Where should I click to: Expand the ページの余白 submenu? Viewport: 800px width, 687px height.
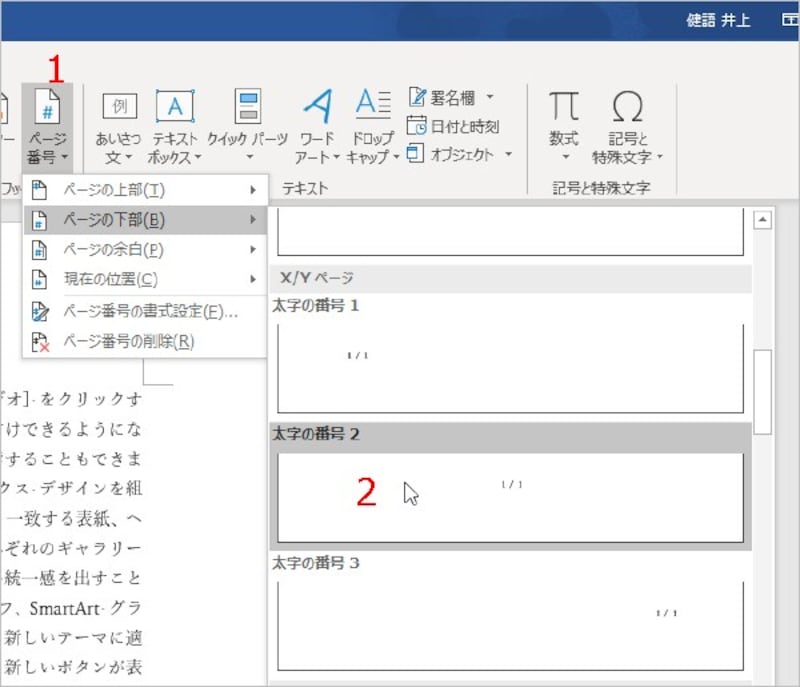120,249
